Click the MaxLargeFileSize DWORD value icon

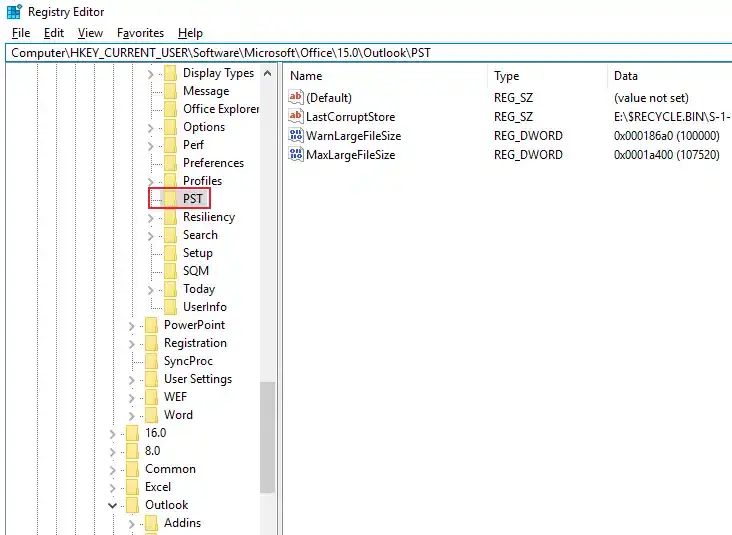coord(296,155)
